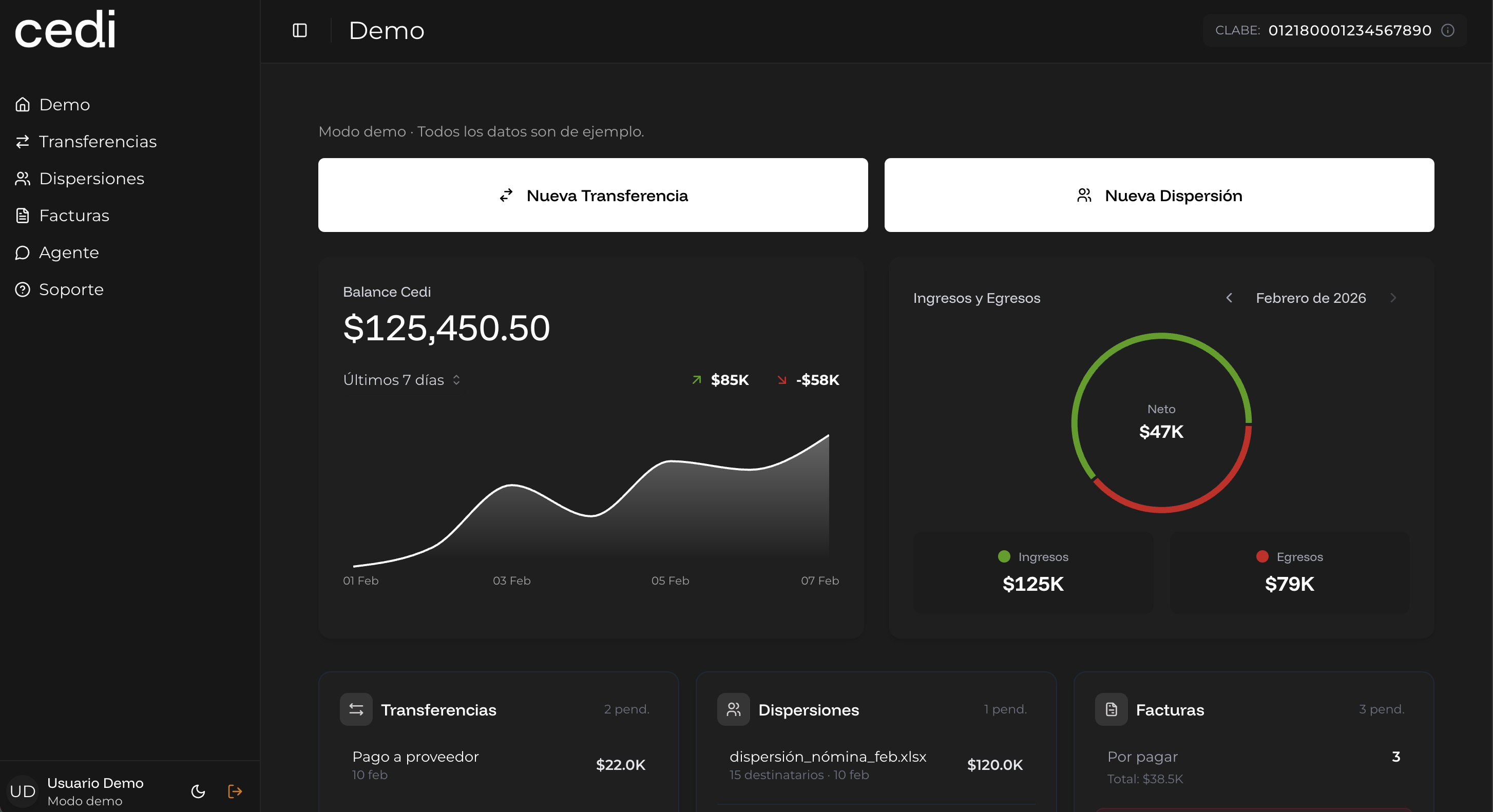Open Transferencias in the sidebar
Viewport: 1493px width, 812px height.
(98, 142)
